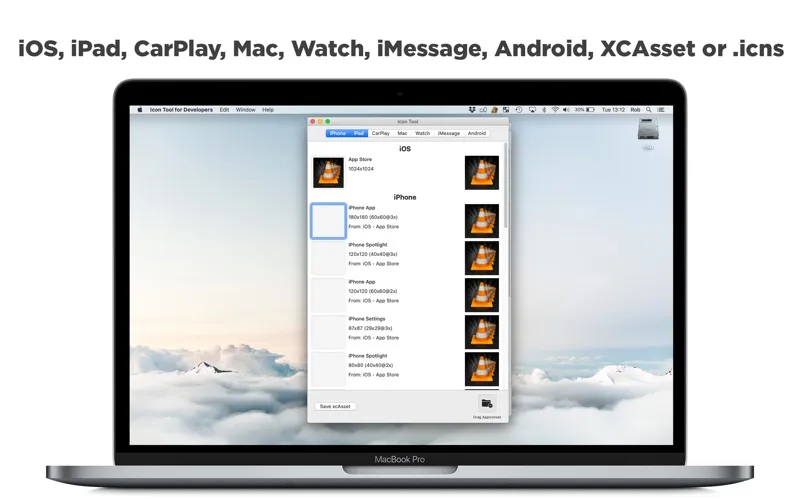Toggle the CarPlay segment
This screenshot has width=800, height=500.
click(x=381, y=133)
